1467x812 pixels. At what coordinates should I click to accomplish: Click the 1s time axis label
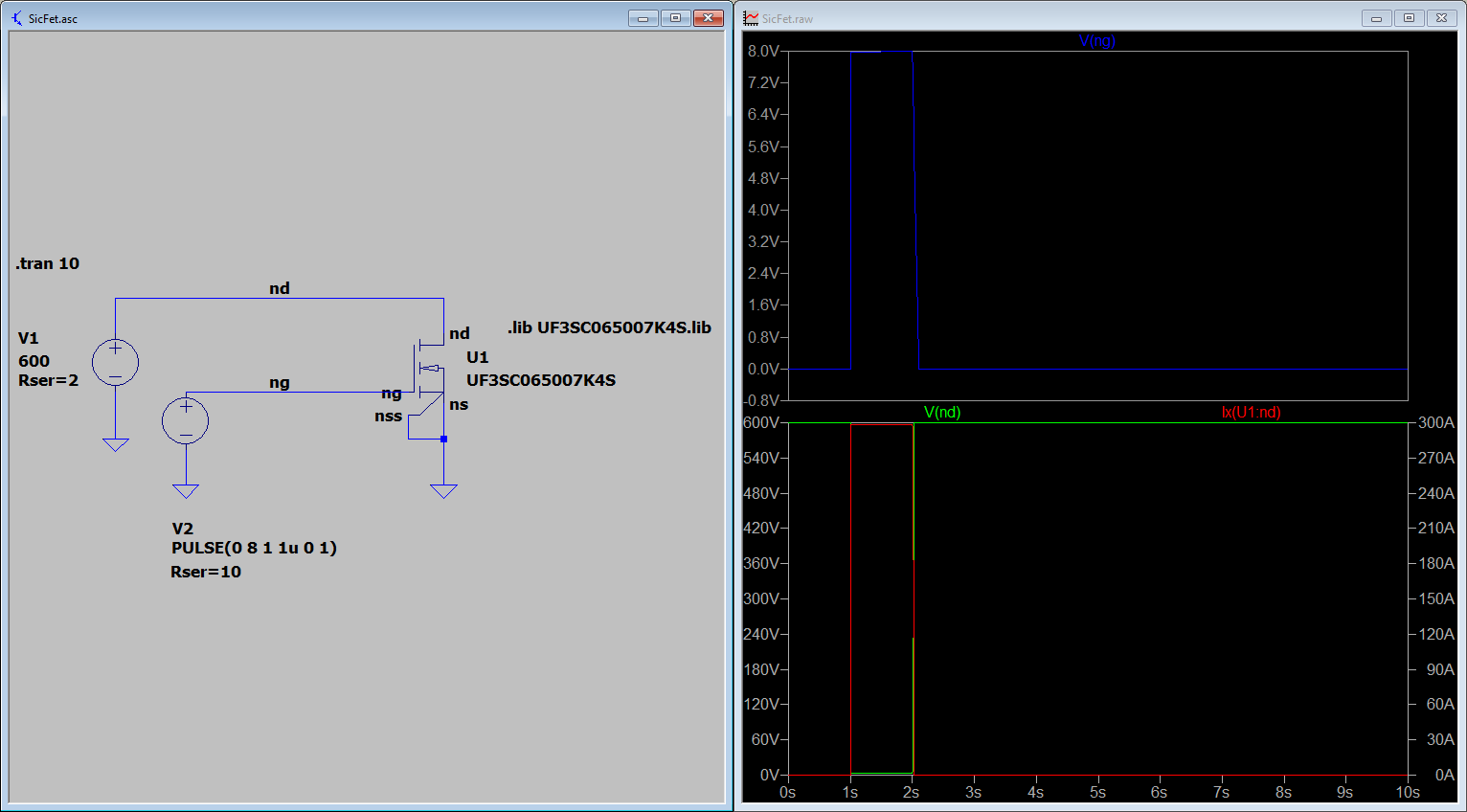coord(849,793)
